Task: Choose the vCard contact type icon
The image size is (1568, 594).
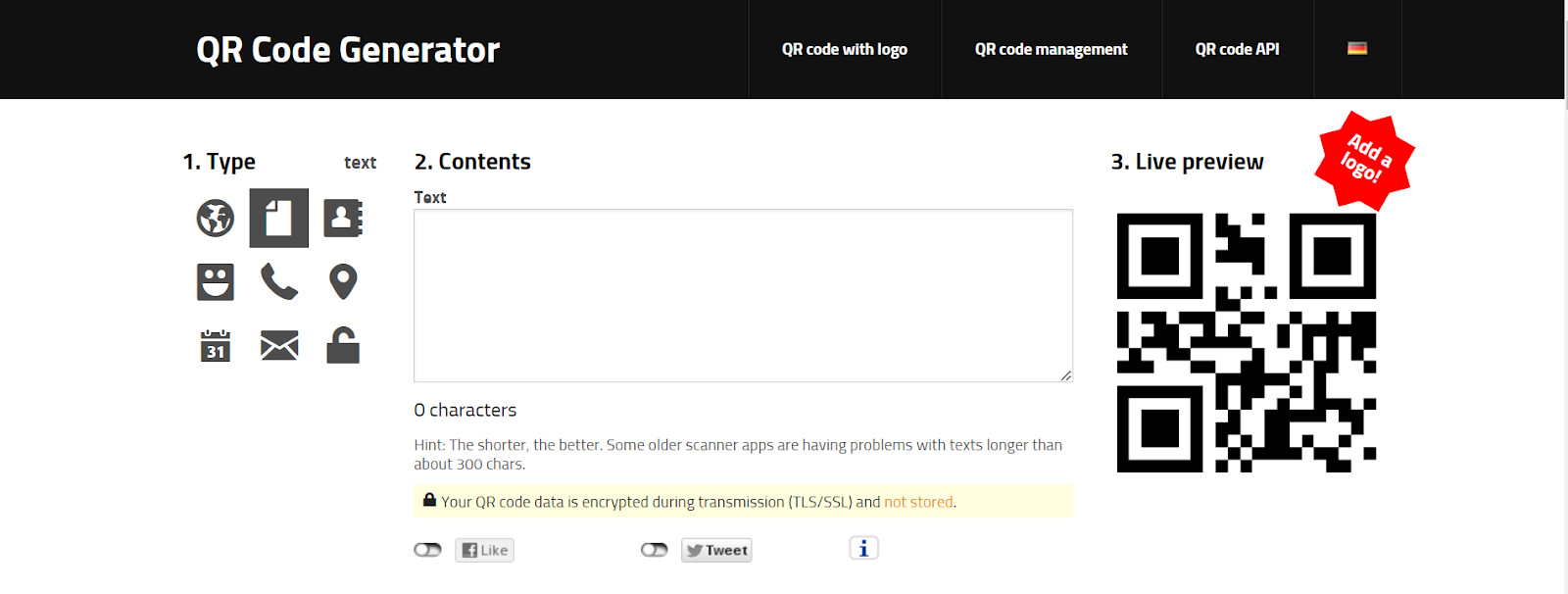Action: pos(343,218)
